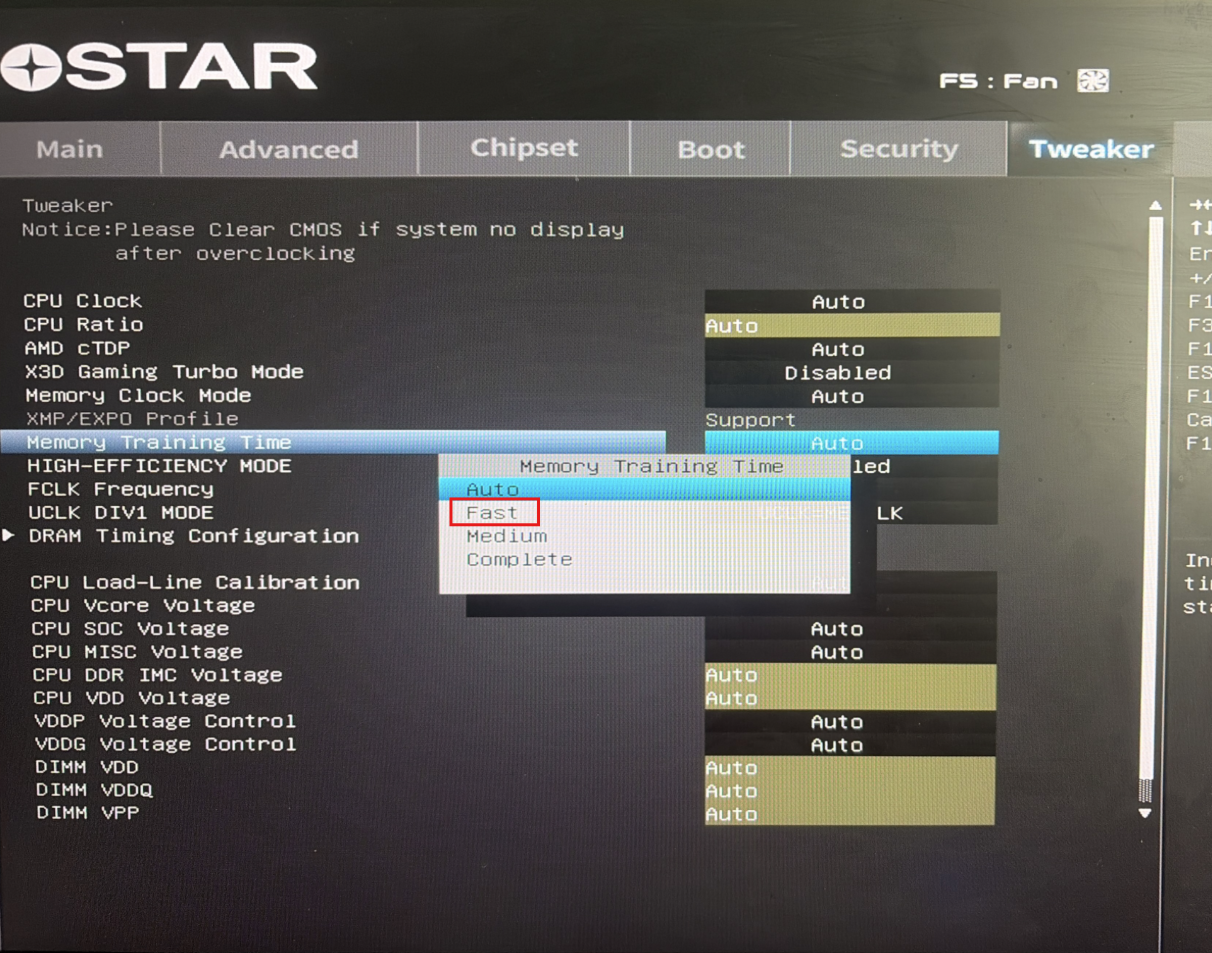Select CPU SOC Voltage label

(x=130, y=628)
